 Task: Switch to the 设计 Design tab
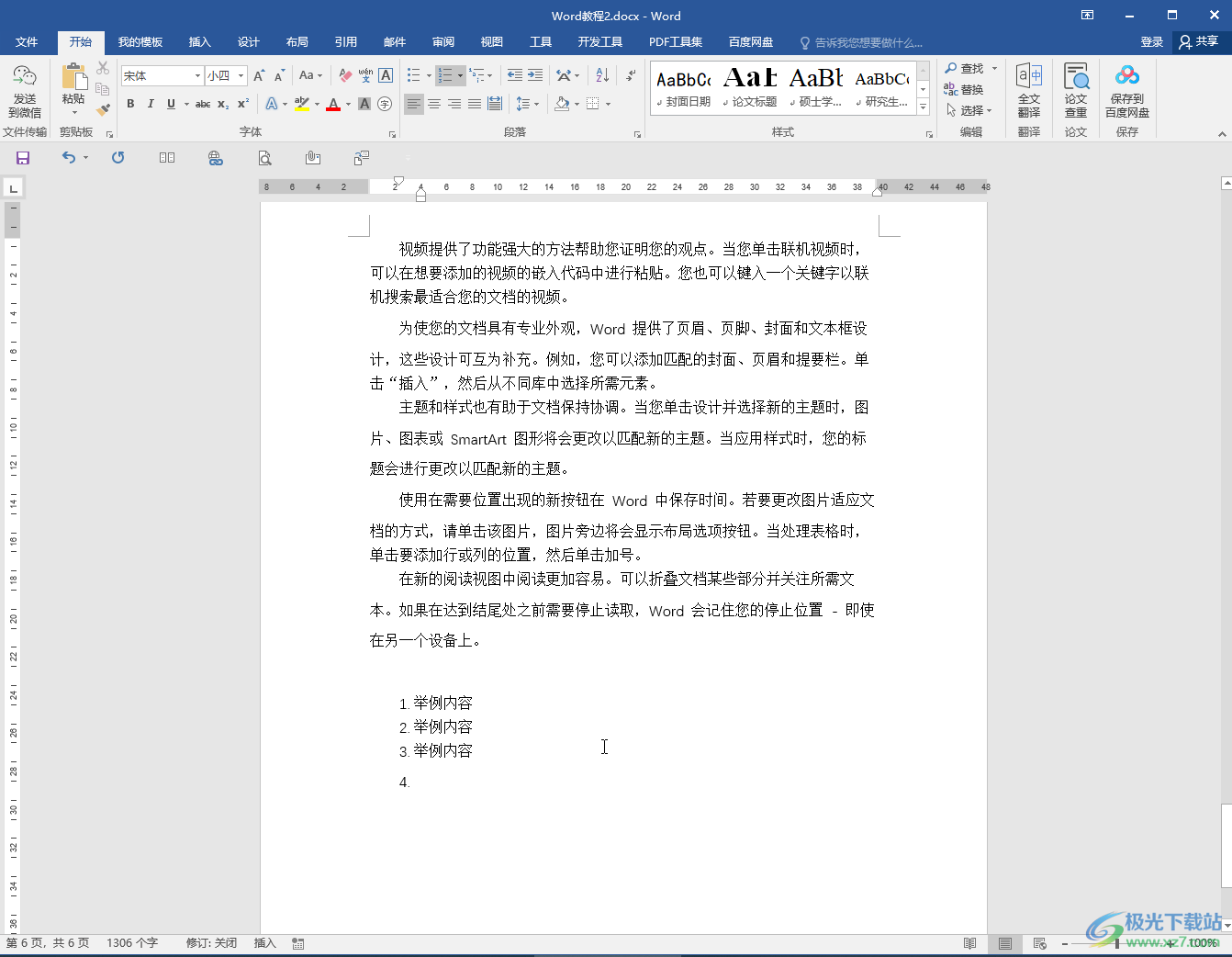tap(248, 42)
